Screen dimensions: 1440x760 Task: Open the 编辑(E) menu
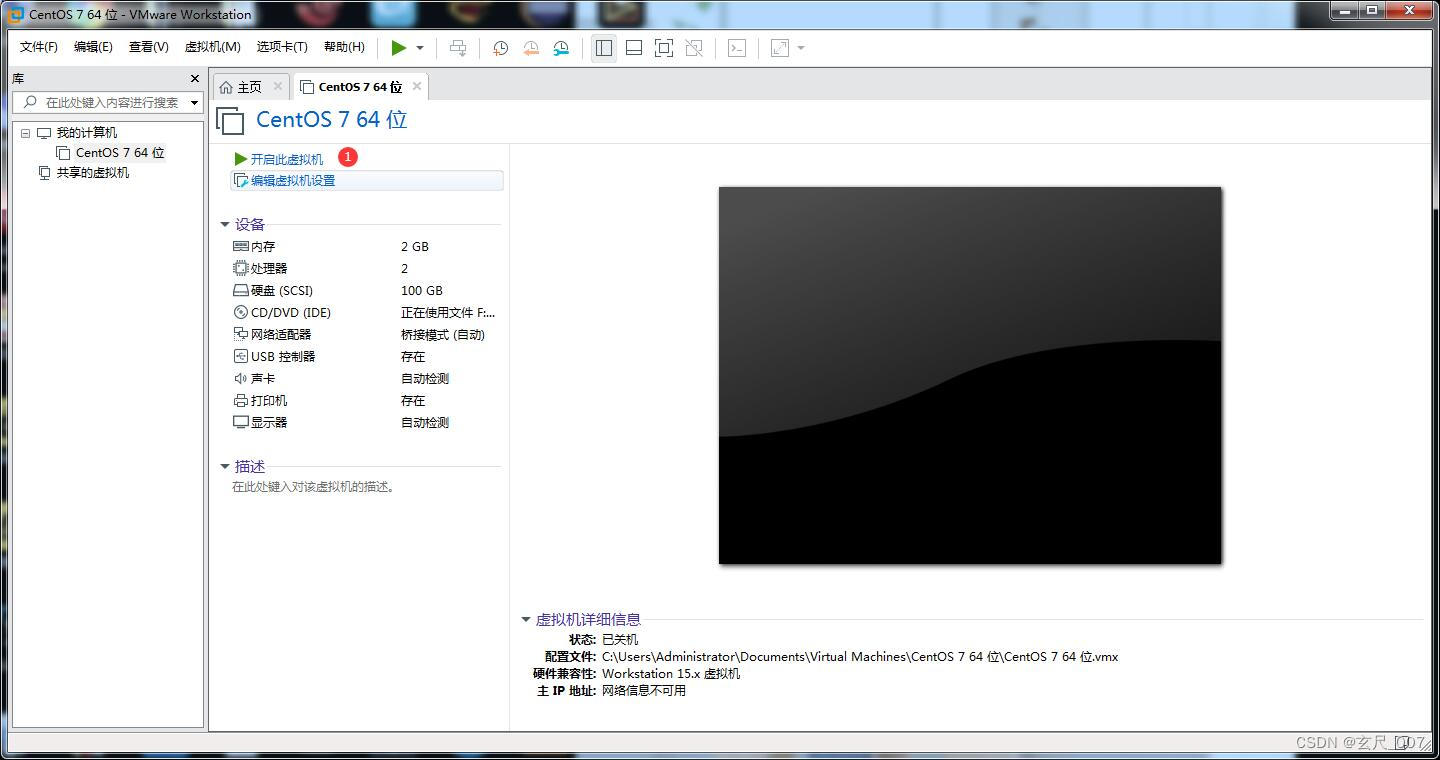(93, 47)
